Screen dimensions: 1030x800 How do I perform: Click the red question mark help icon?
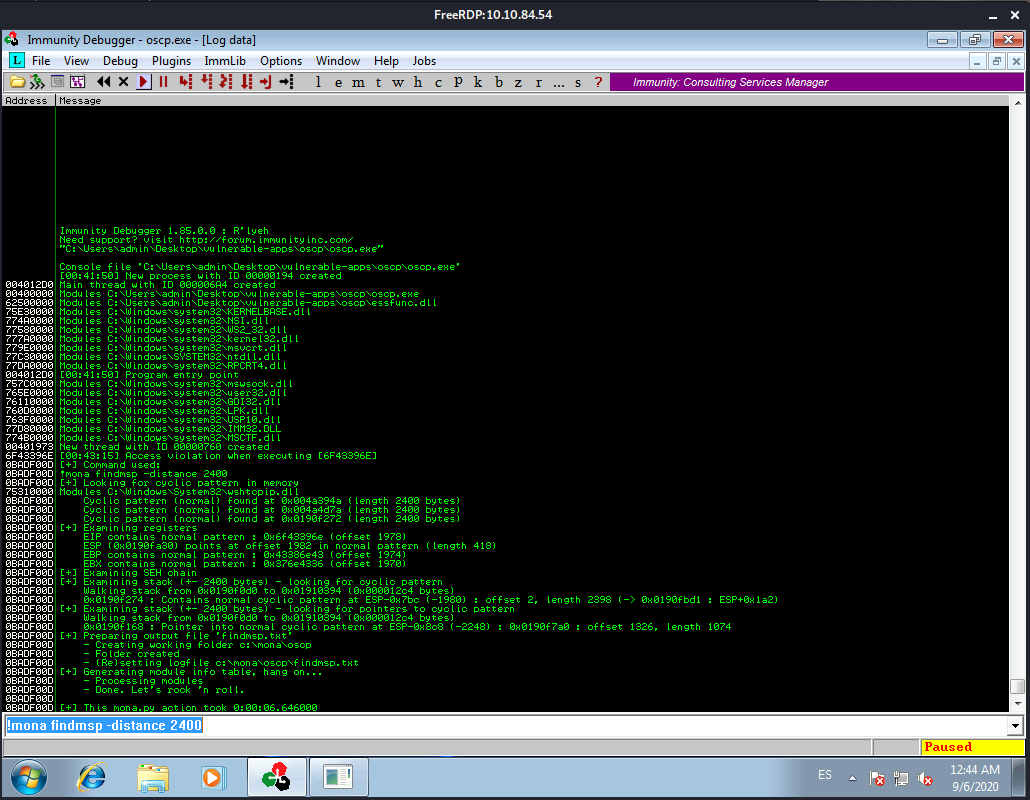[x=598, y=82]
